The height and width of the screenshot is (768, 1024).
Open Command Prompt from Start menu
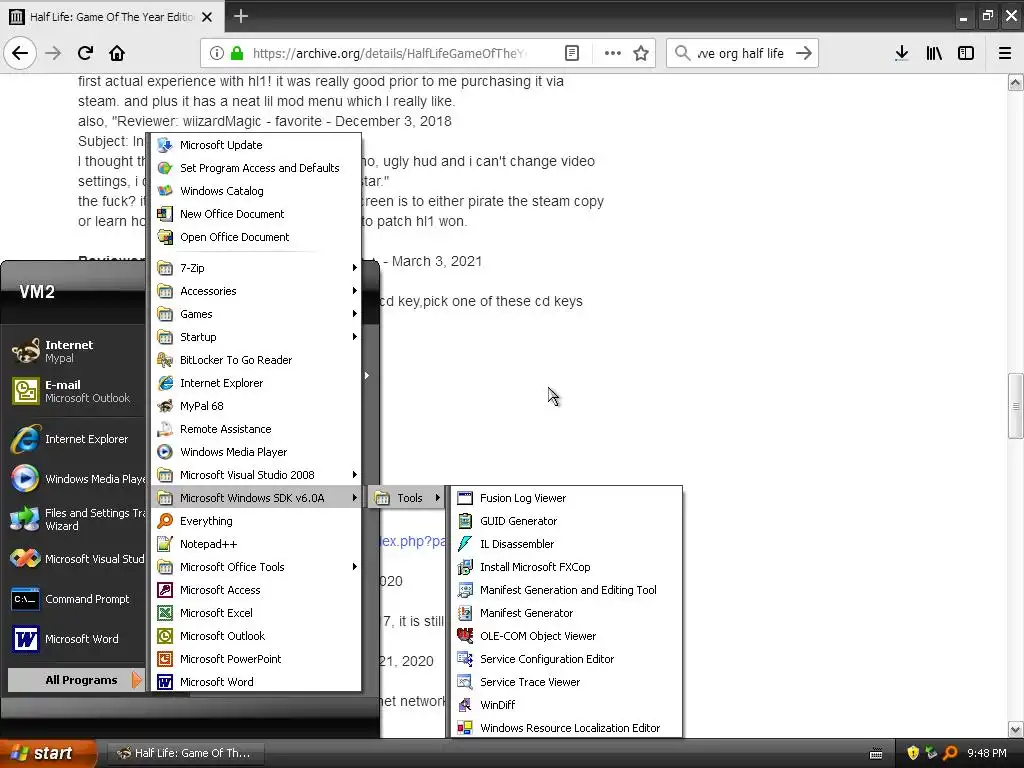point(76,599)
